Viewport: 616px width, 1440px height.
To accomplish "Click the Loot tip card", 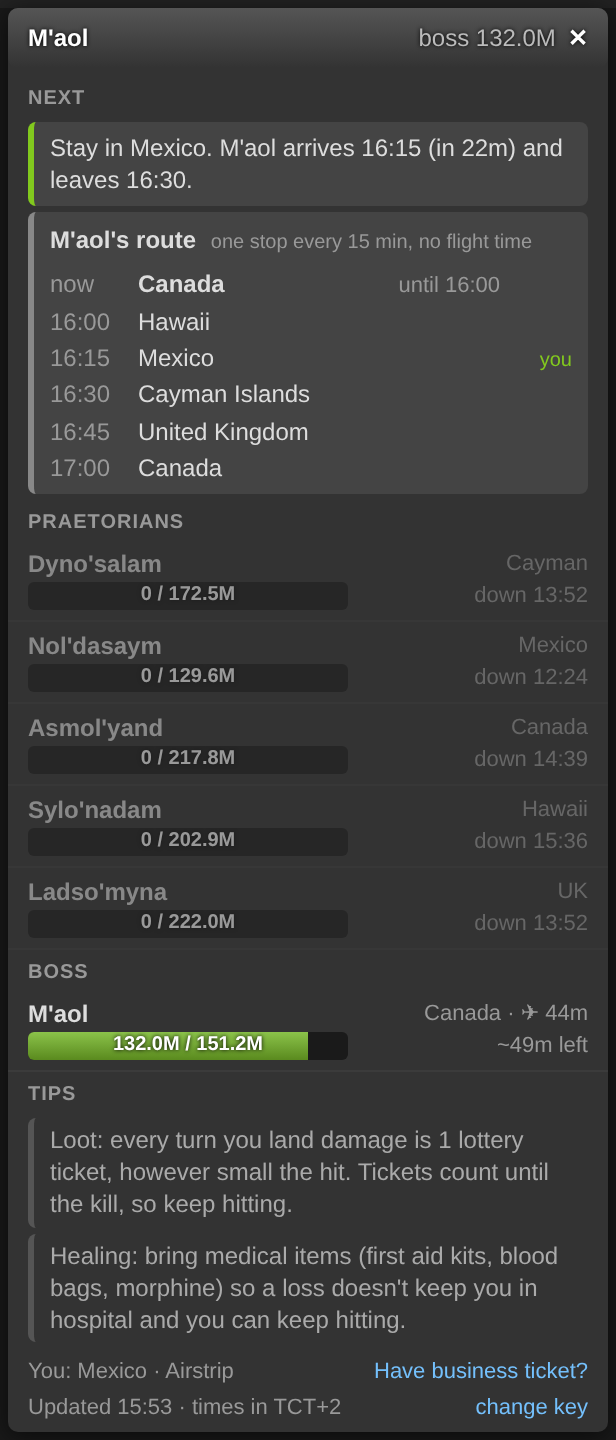I will (308, 1172).
